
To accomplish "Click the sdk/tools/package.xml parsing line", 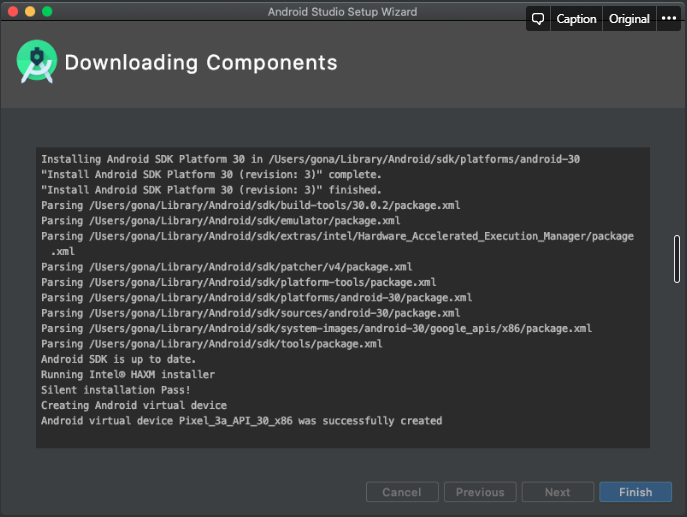I will coord(212,343).
